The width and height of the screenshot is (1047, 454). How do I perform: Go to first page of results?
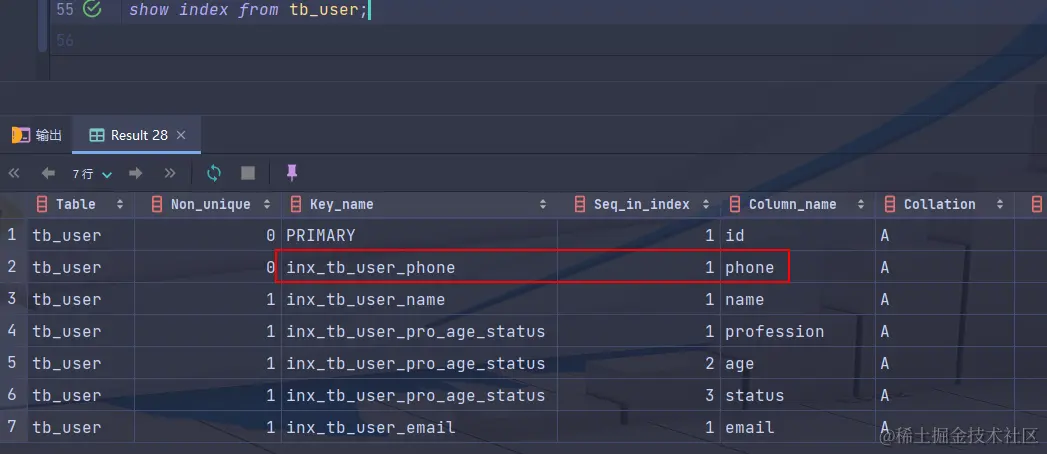pyautogui.click(x=14, y=174)
